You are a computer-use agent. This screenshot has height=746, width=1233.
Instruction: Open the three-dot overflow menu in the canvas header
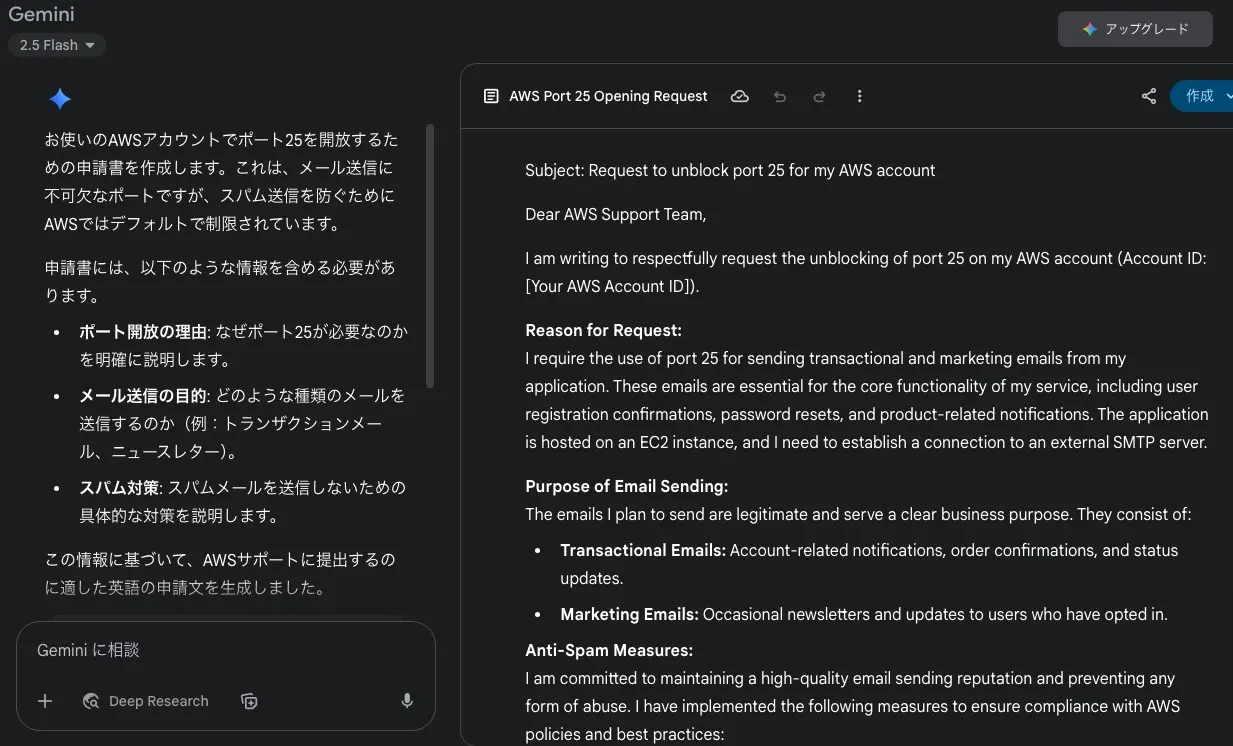click(859, 96)
